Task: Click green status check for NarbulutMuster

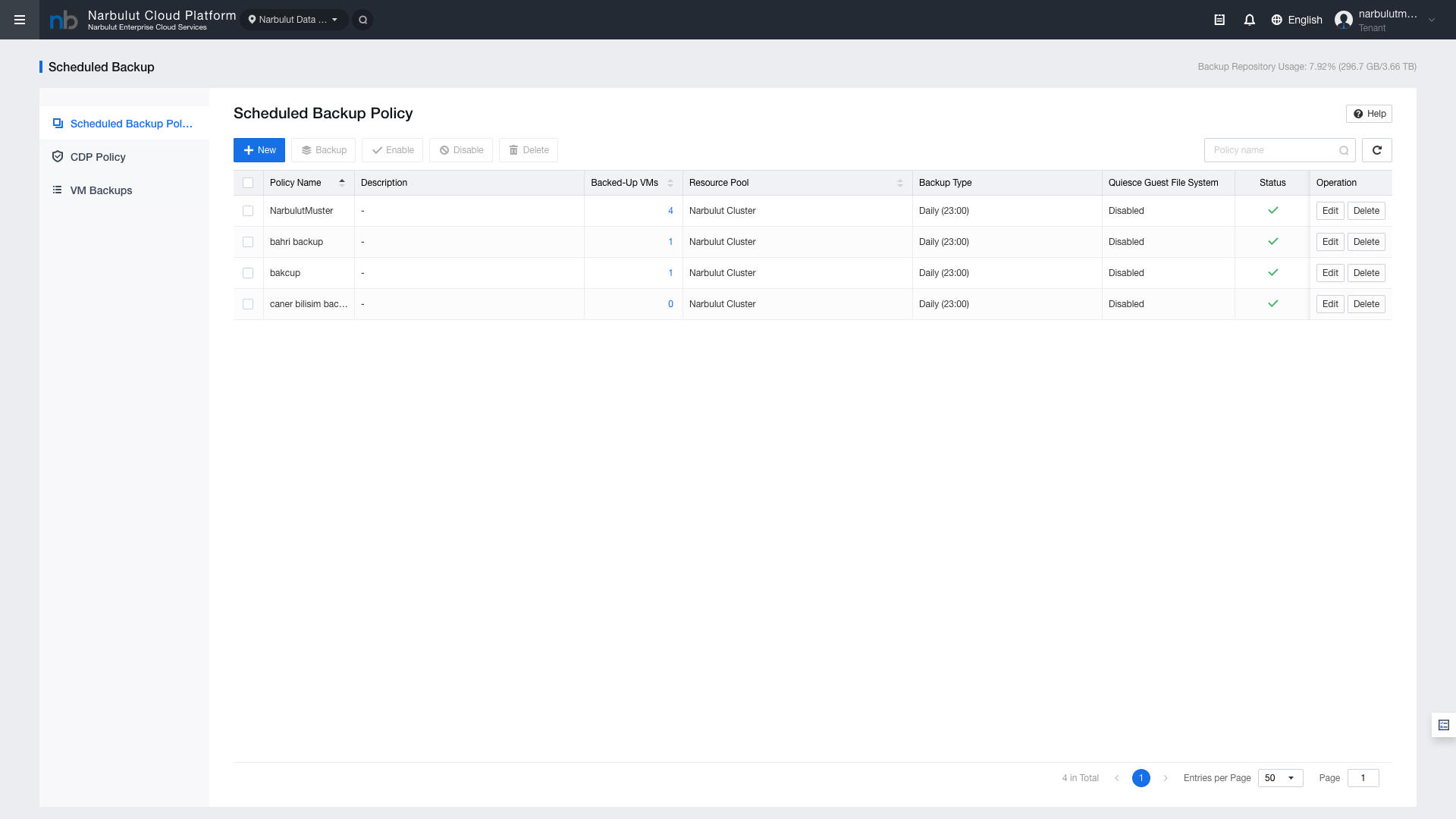Action: [1273, 211]
